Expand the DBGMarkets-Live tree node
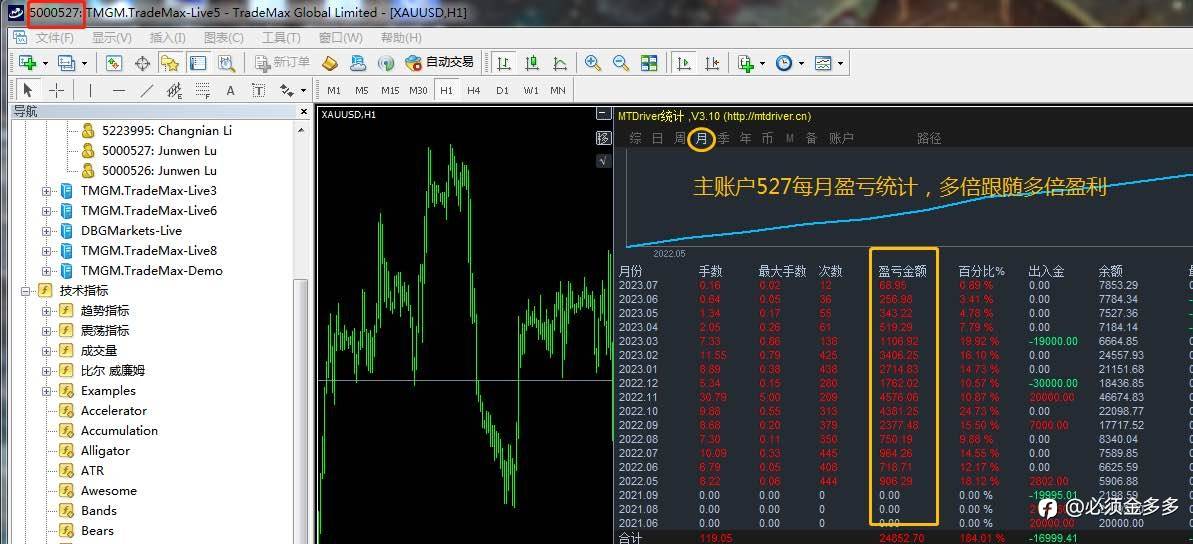Image resolution: width=1193 pixels, height=544 pixels. tap(46, 231)
